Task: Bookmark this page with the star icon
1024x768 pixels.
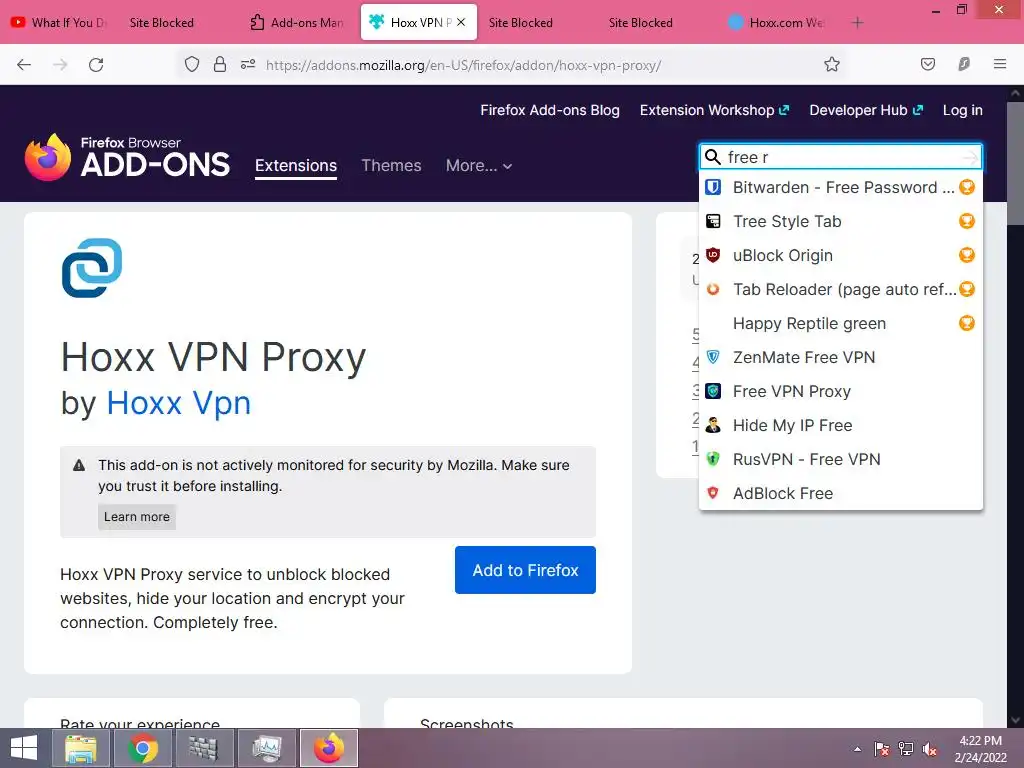Action: click(831, 64)
